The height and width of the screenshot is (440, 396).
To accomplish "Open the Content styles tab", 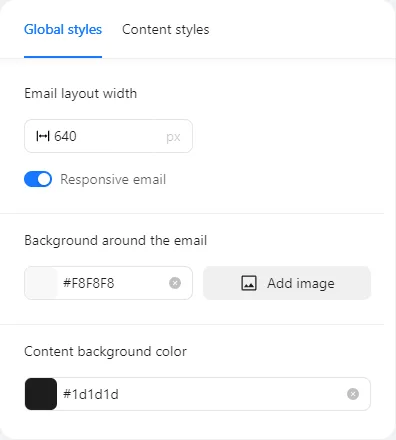I will click(166, 30).
